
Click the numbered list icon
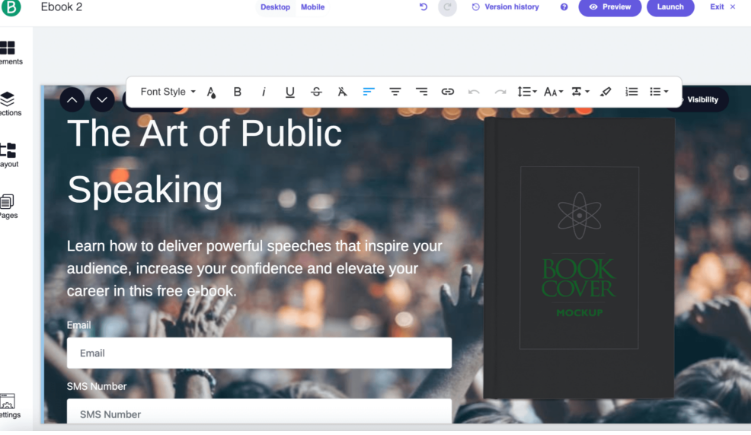pos(631,92)
